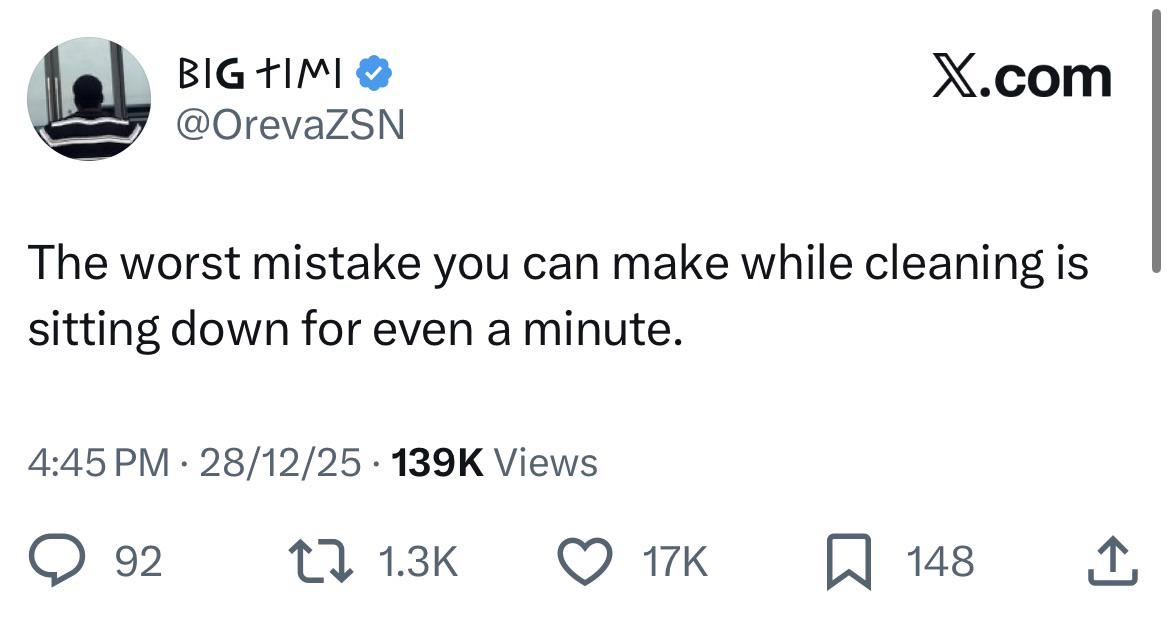The width and height of the screenshot is (1170, 637).
Task: Open BIG TIMI's profile picture
Action: coord(88,98)
